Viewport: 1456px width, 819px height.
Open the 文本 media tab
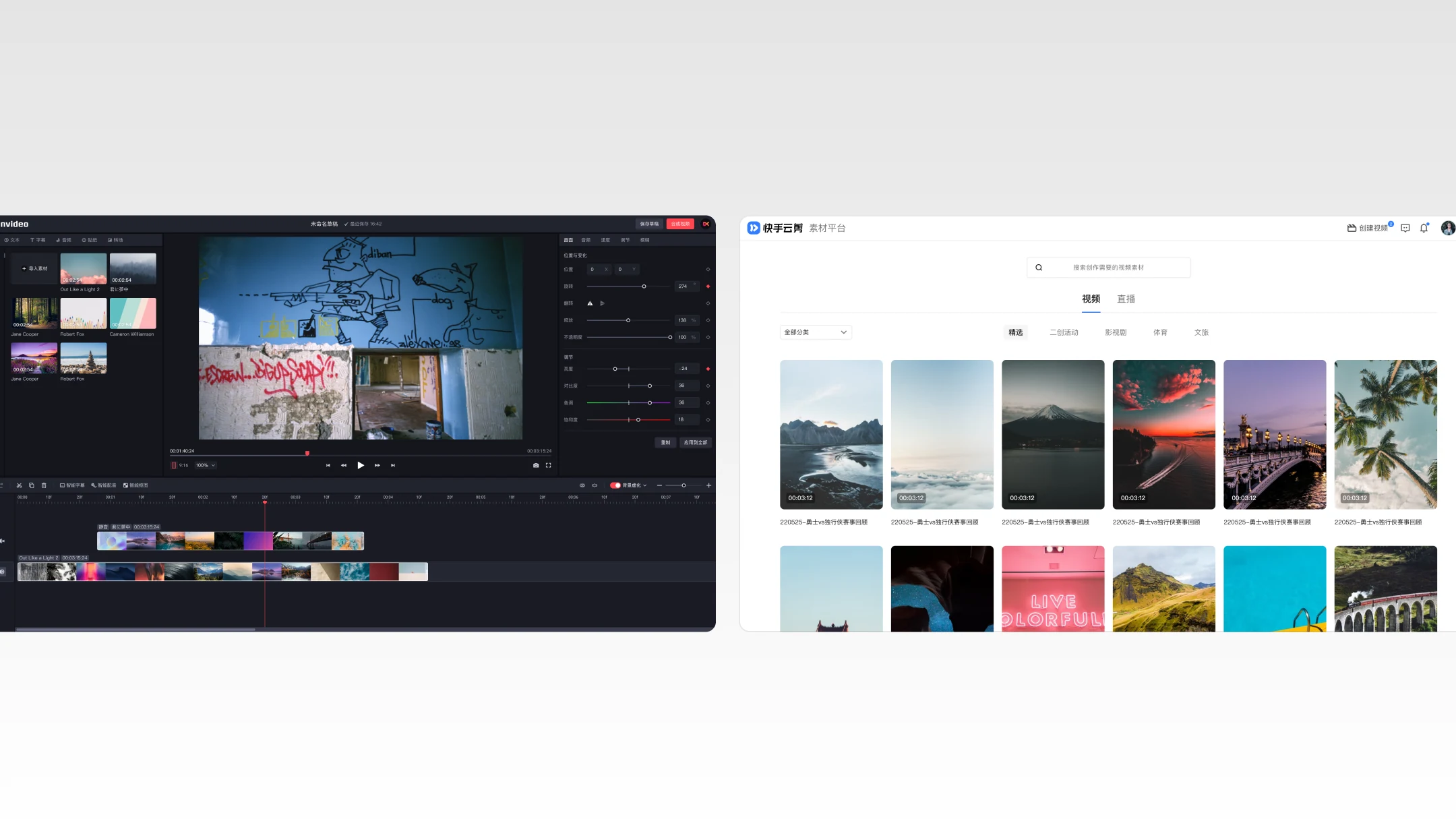(12, 240)
